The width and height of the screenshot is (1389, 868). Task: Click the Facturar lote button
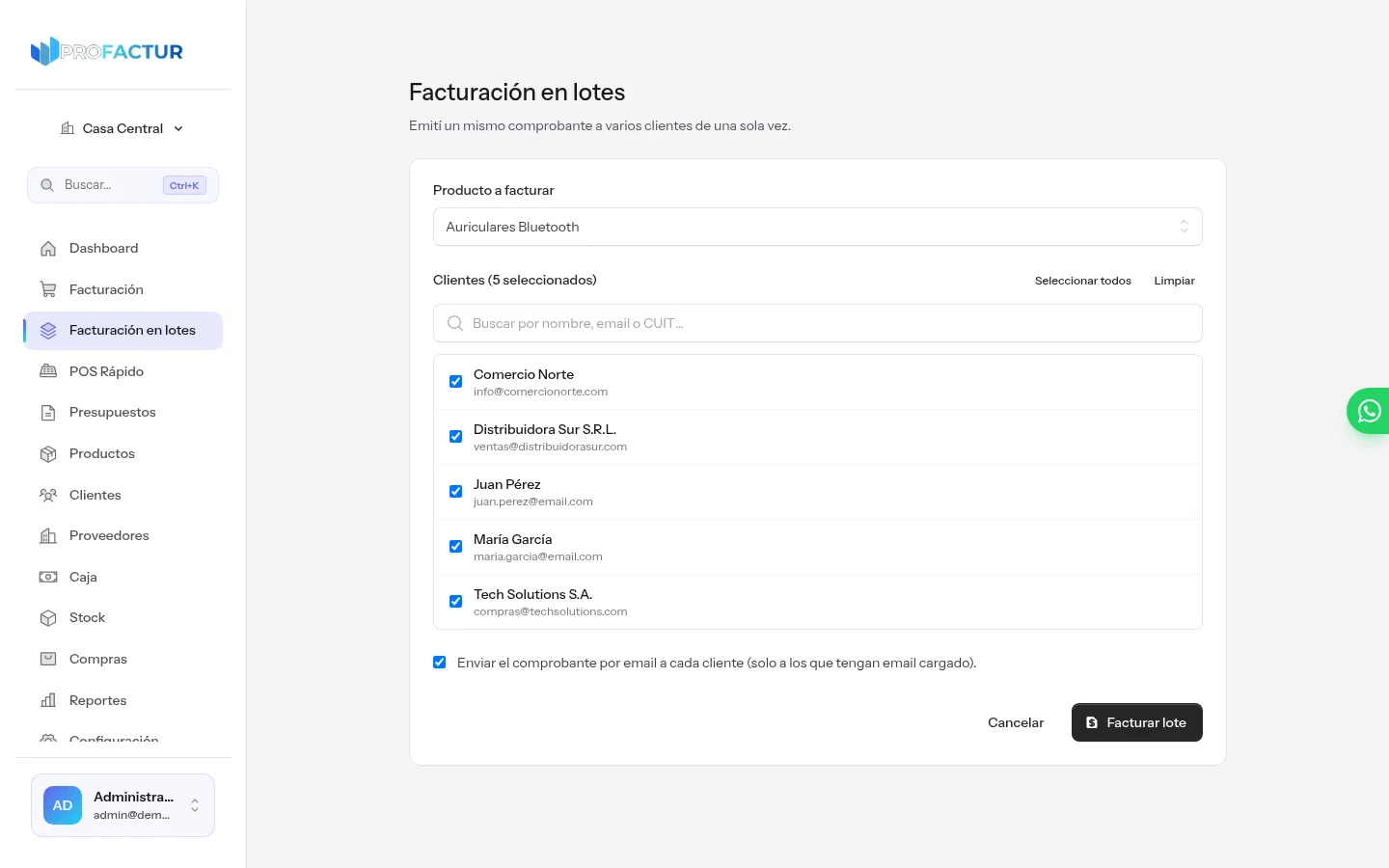[x=1137, y=722]
